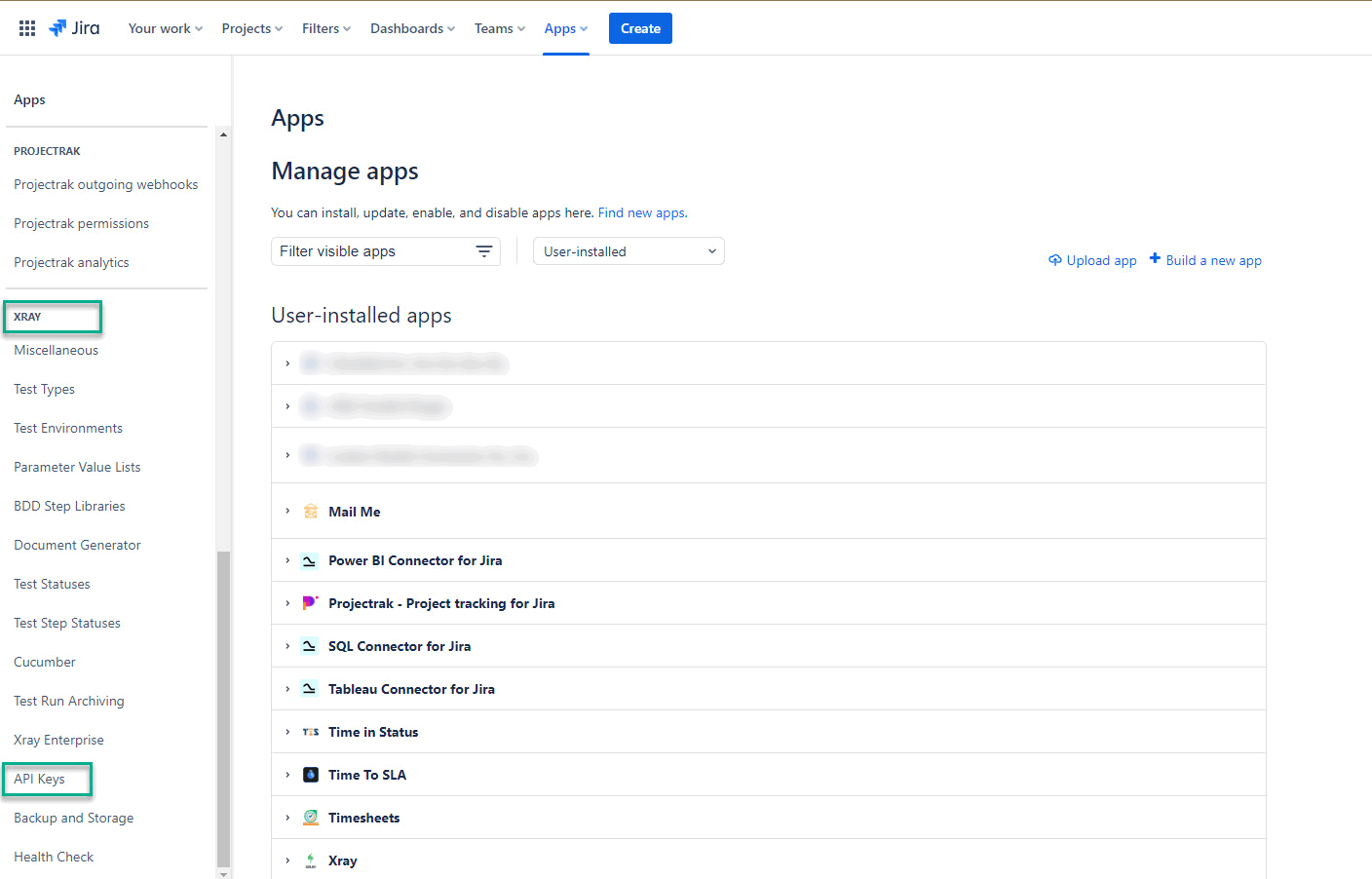Select the Power BI Connector for Jira icon
1372x879 pixels.
click(x=310, y=560)
